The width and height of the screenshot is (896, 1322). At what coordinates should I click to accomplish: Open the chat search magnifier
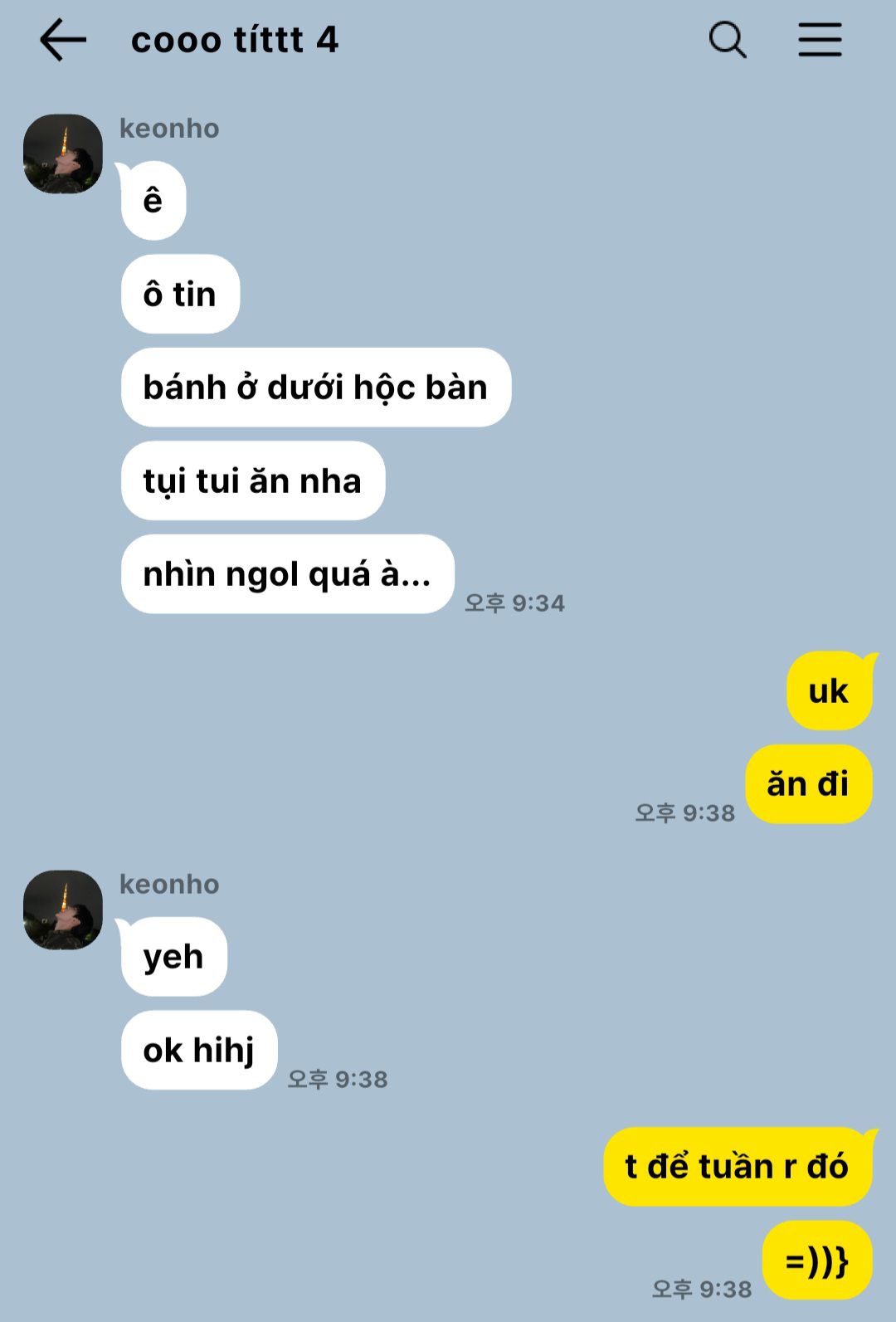tap(728, 40)
